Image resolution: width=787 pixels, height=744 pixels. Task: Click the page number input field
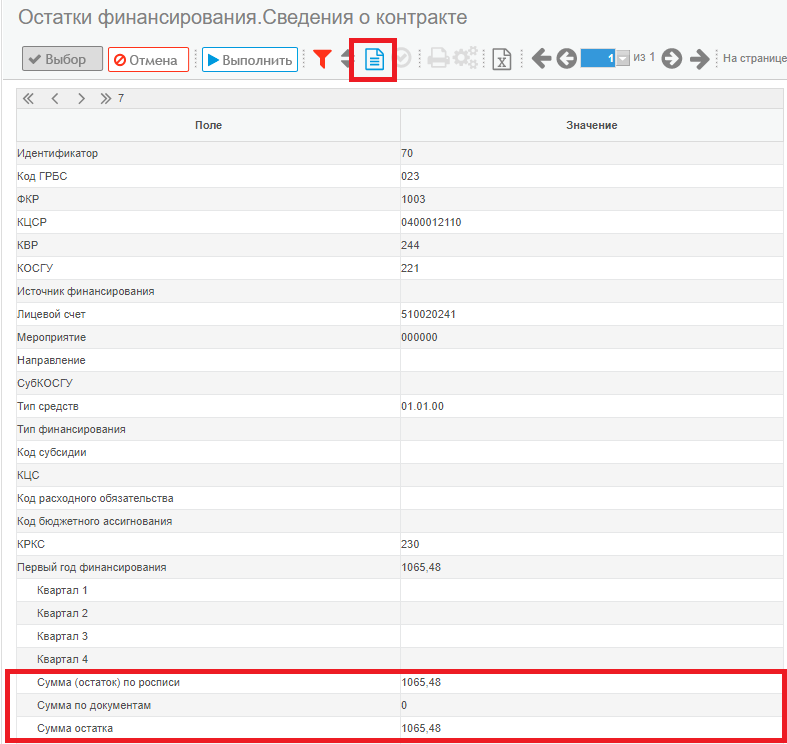tap(598, 58)
